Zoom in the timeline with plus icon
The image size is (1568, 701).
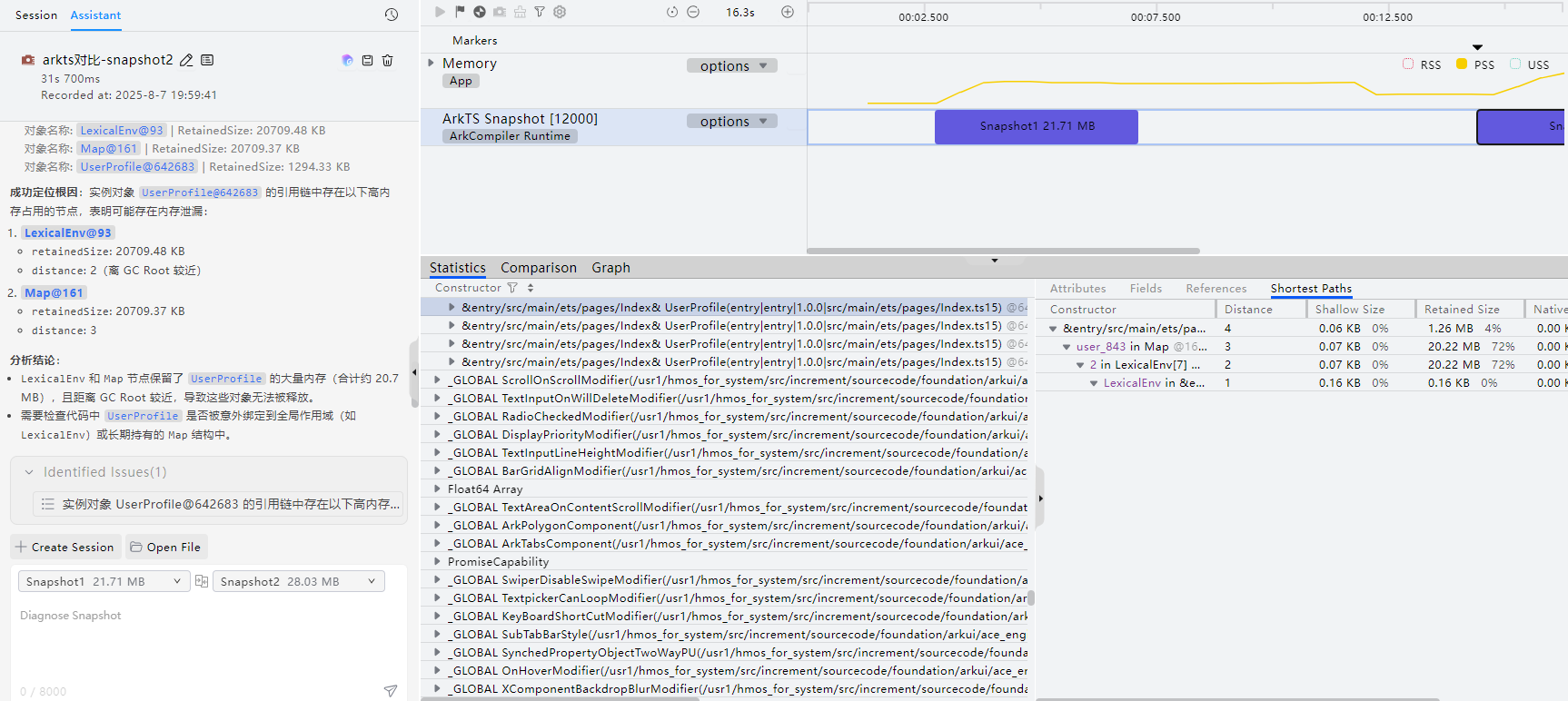pyautogui.click(x=788, y=12)
